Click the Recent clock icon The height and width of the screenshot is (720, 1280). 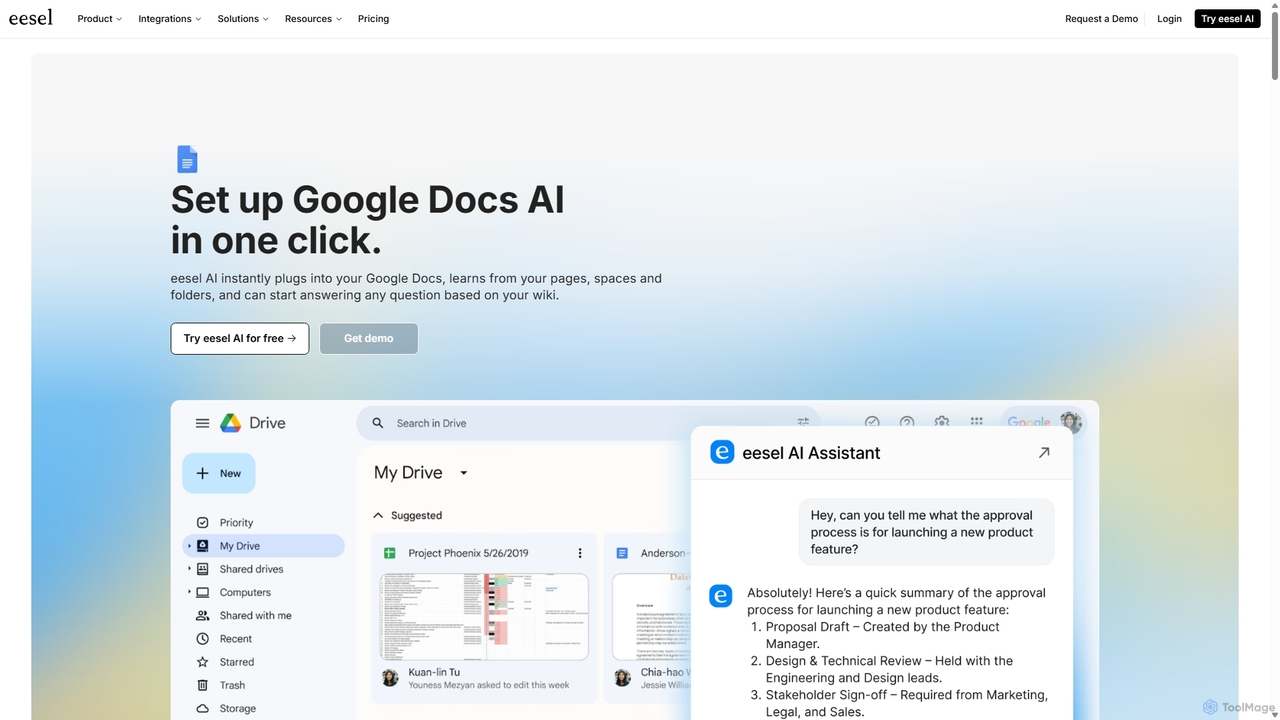coord(203,638)
